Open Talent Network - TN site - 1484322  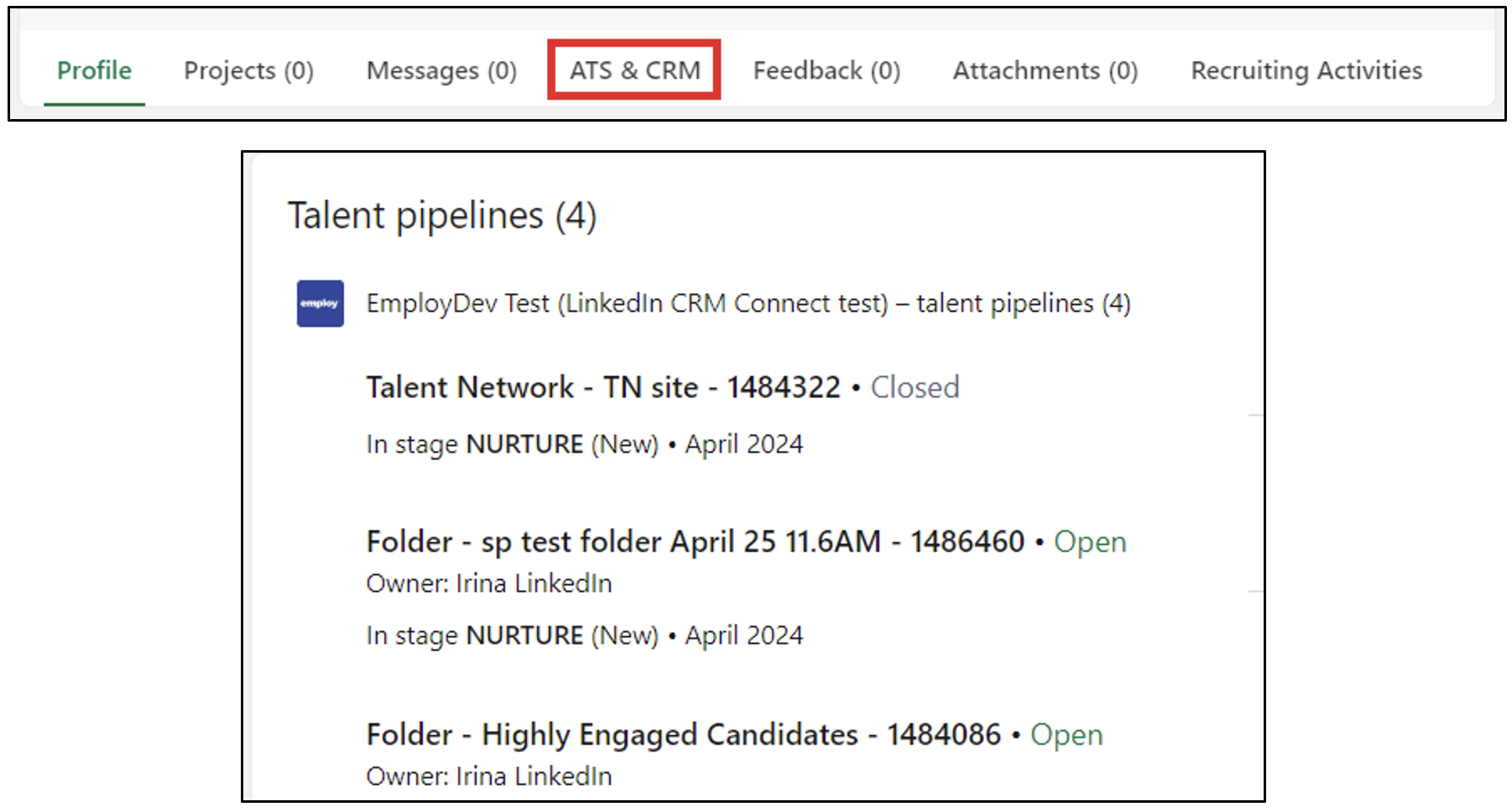(603, 388)
